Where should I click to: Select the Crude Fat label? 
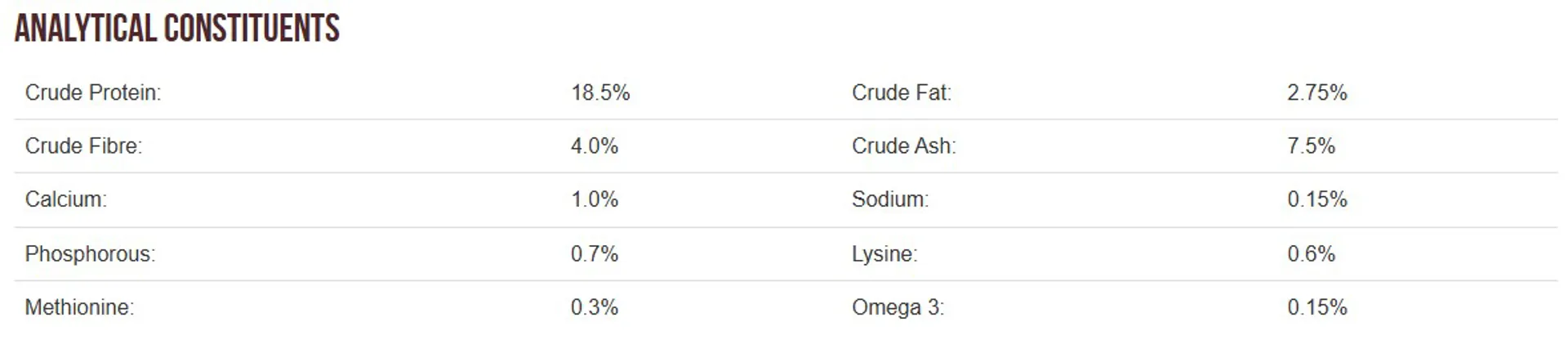pos(902,92)
